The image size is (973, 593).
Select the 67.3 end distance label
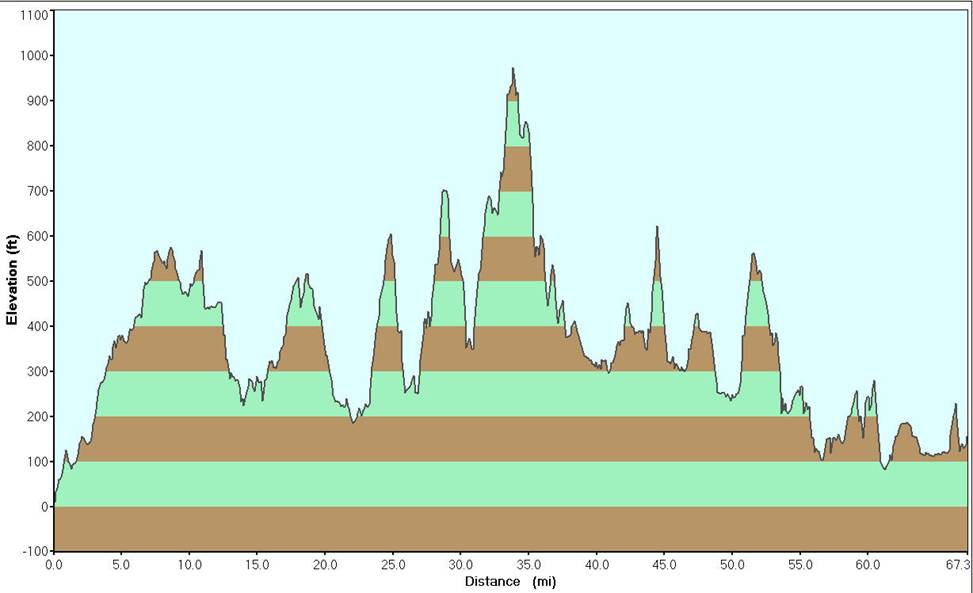tap(958, 565)
